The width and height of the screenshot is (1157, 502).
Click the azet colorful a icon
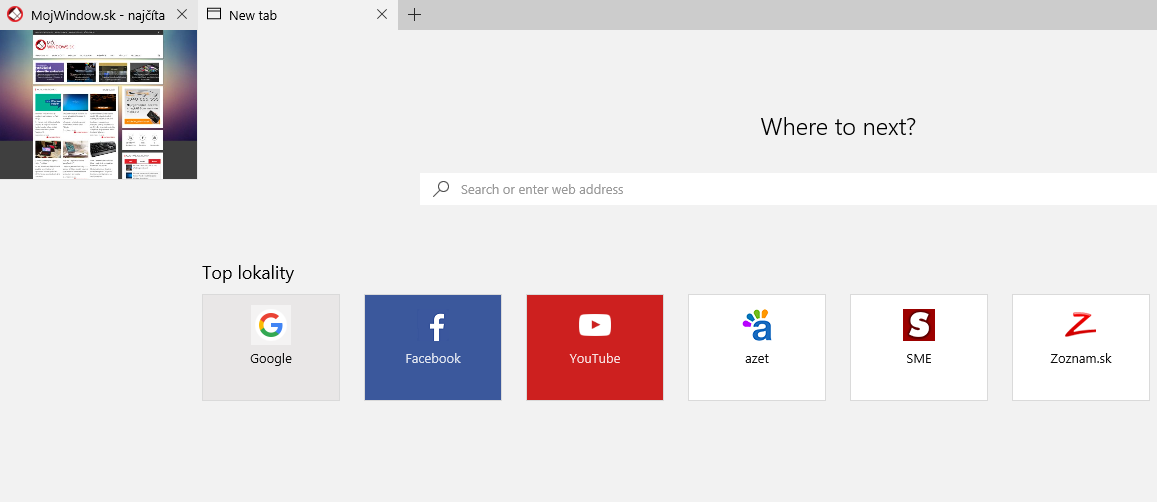[x=756, y=325]
